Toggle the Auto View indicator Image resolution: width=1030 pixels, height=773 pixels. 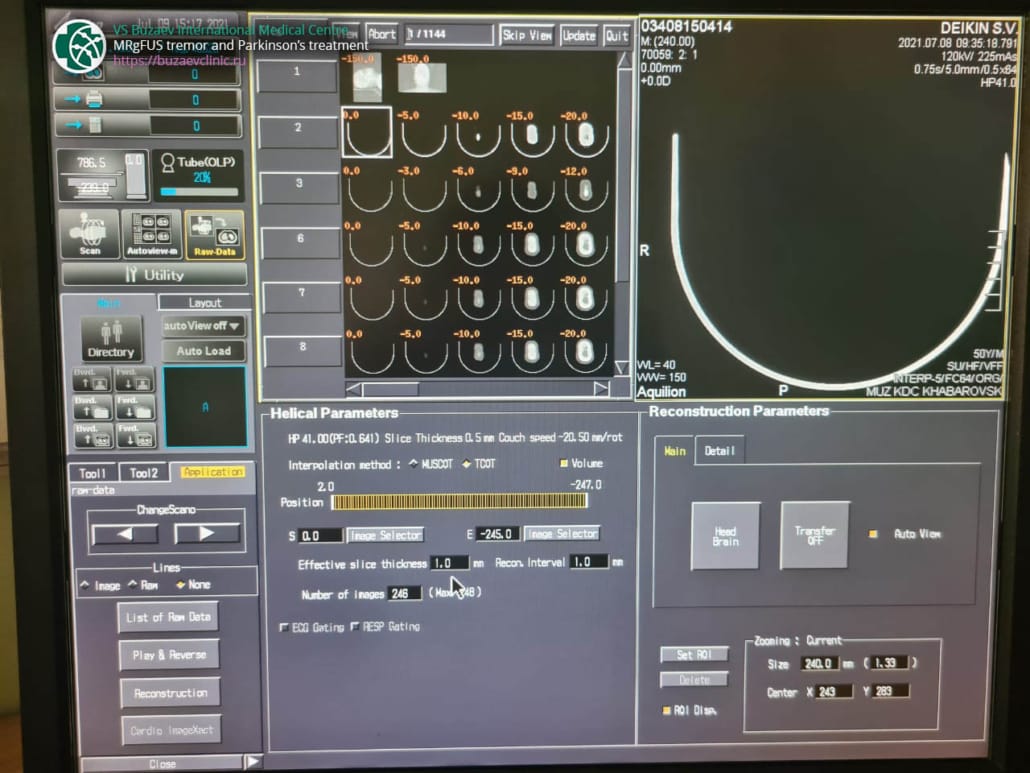pos(873,534)
